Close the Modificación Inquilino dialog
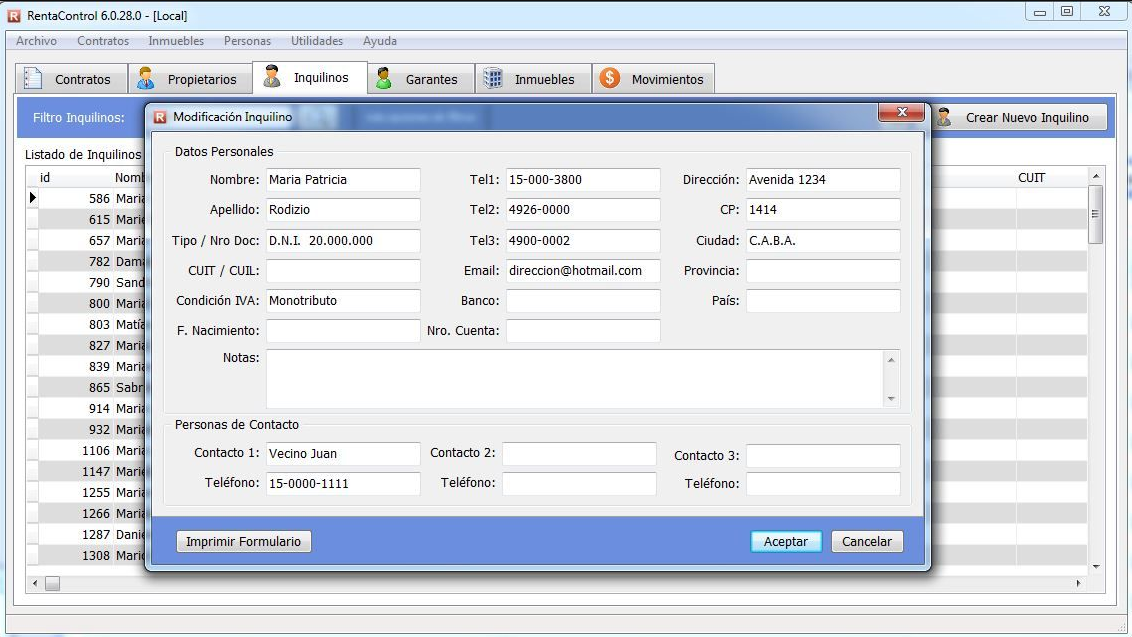Screen dimensions: 1132x637 coord(901,113)
